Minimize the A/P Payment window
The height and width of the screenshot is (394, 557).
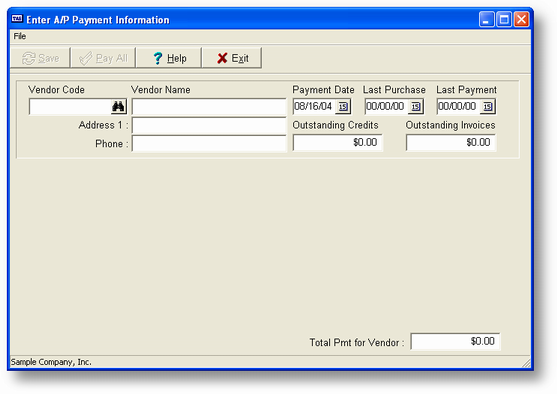pyautogui.click(x=486, y=19)
